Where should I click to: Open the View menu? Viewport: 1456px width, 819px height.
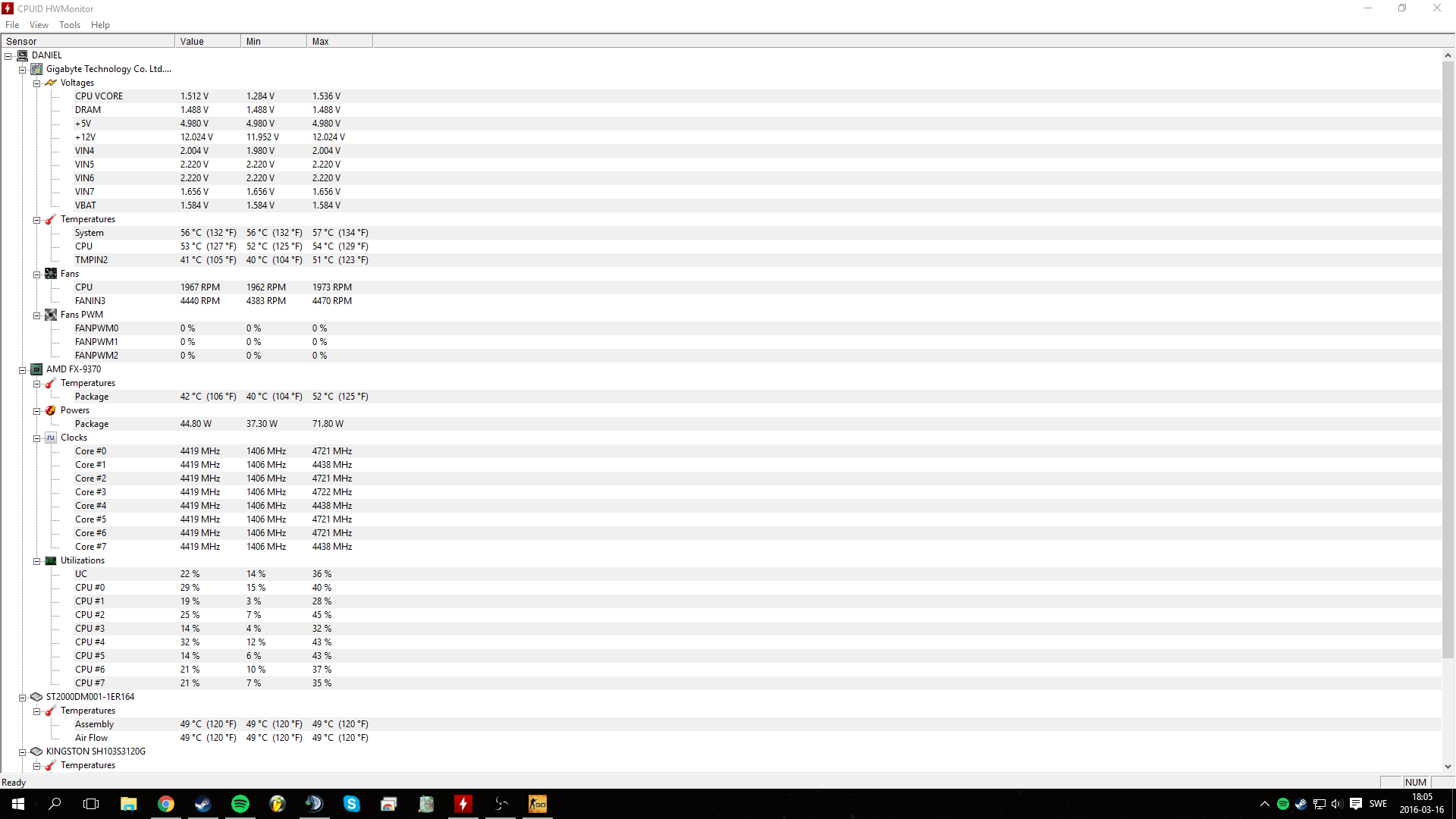(39, 25)
